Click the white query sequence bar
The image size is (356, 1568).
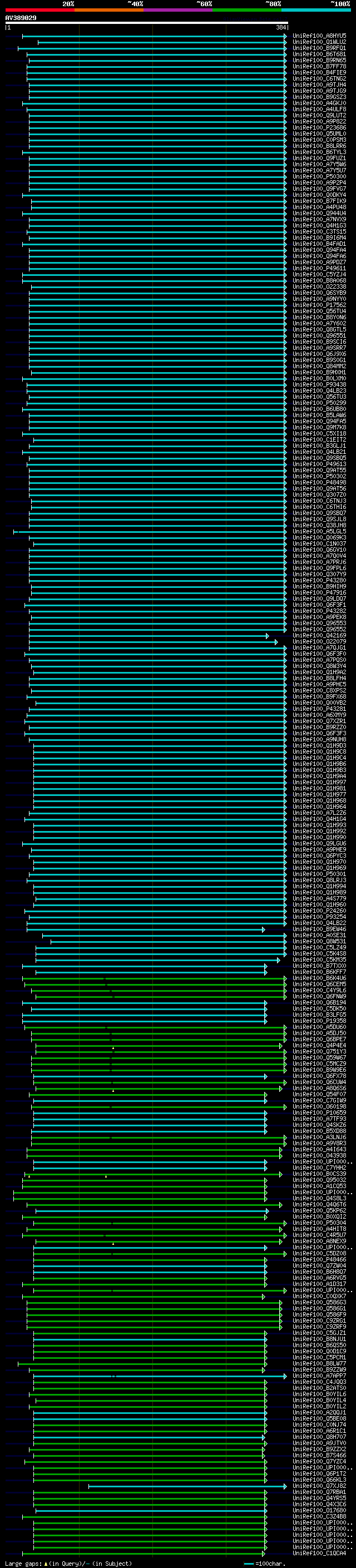147,23
